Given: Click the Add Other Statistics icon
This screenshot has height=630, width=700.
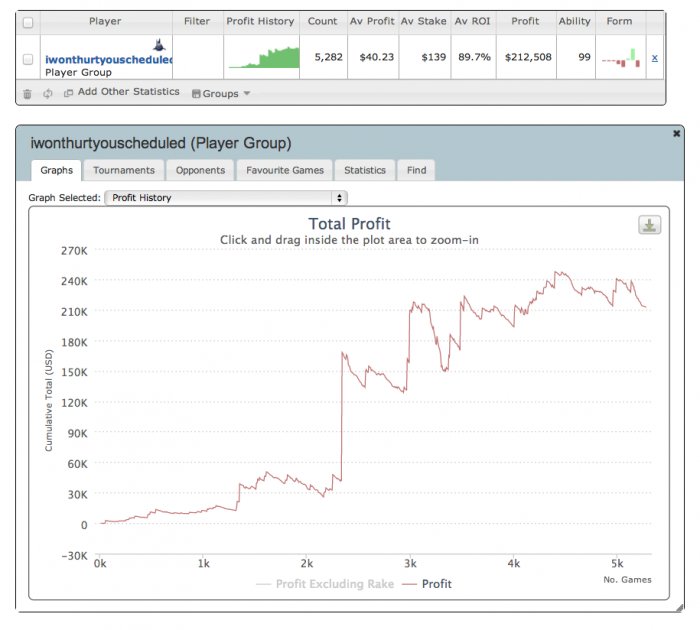Looking at the screenshot, I should pos(68,93).
